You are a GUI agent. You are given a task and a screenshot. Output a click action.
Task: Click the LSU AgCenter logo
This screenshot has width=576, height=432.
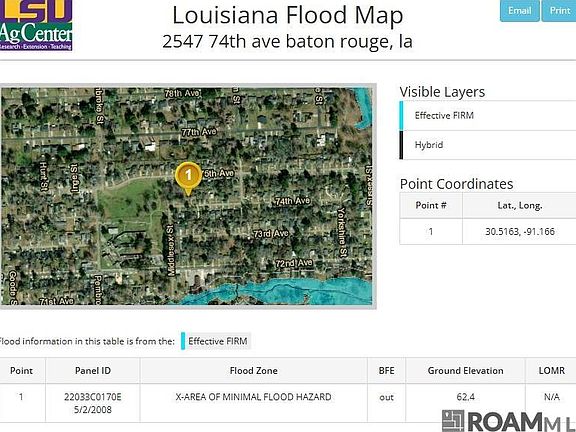(x=36, y=25)
